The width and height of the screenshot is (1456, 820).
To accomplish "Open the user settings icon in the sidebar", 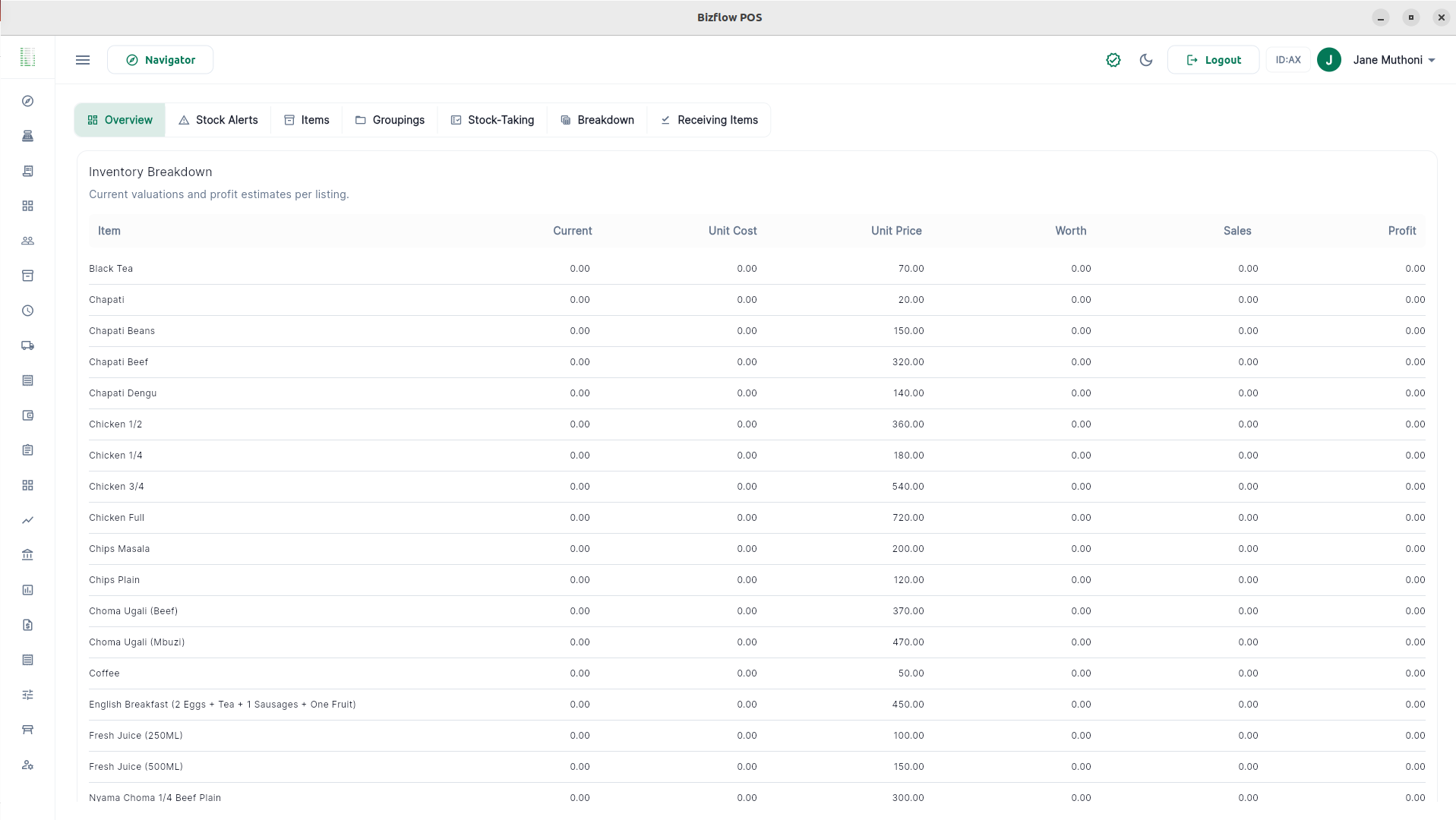I will [27, 765].
